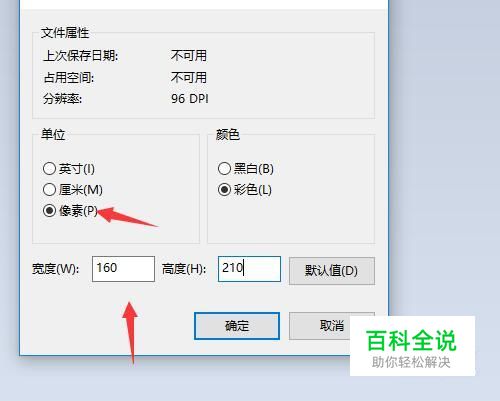Click the 高度(H): label text

click(184, 269)
